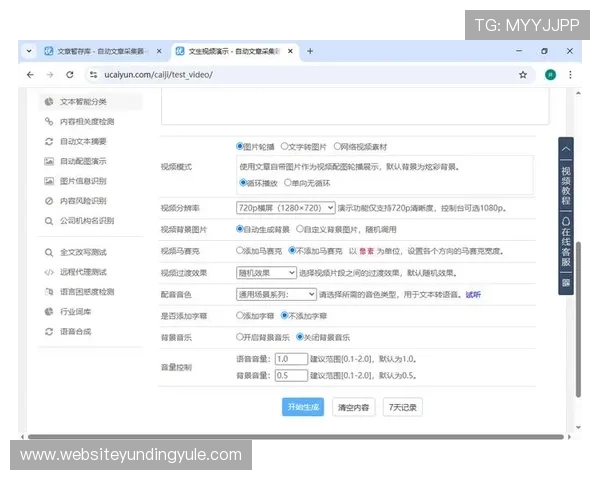Image resolution: width=600 pixels, height=480 pixels.
Task: Click the 试听 preview link
Action: (x=473, y=294)
